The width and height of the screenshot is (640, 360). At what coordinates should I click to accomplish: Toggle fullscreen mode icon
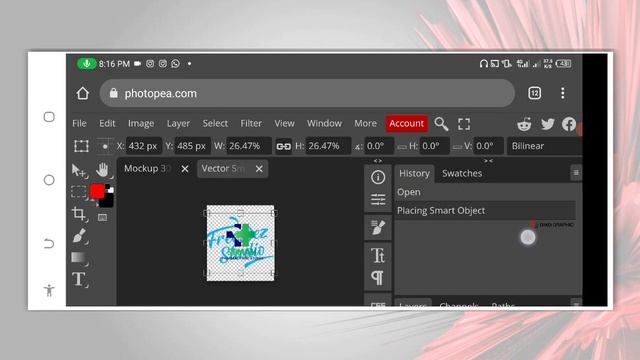click(x=464, y=124)
